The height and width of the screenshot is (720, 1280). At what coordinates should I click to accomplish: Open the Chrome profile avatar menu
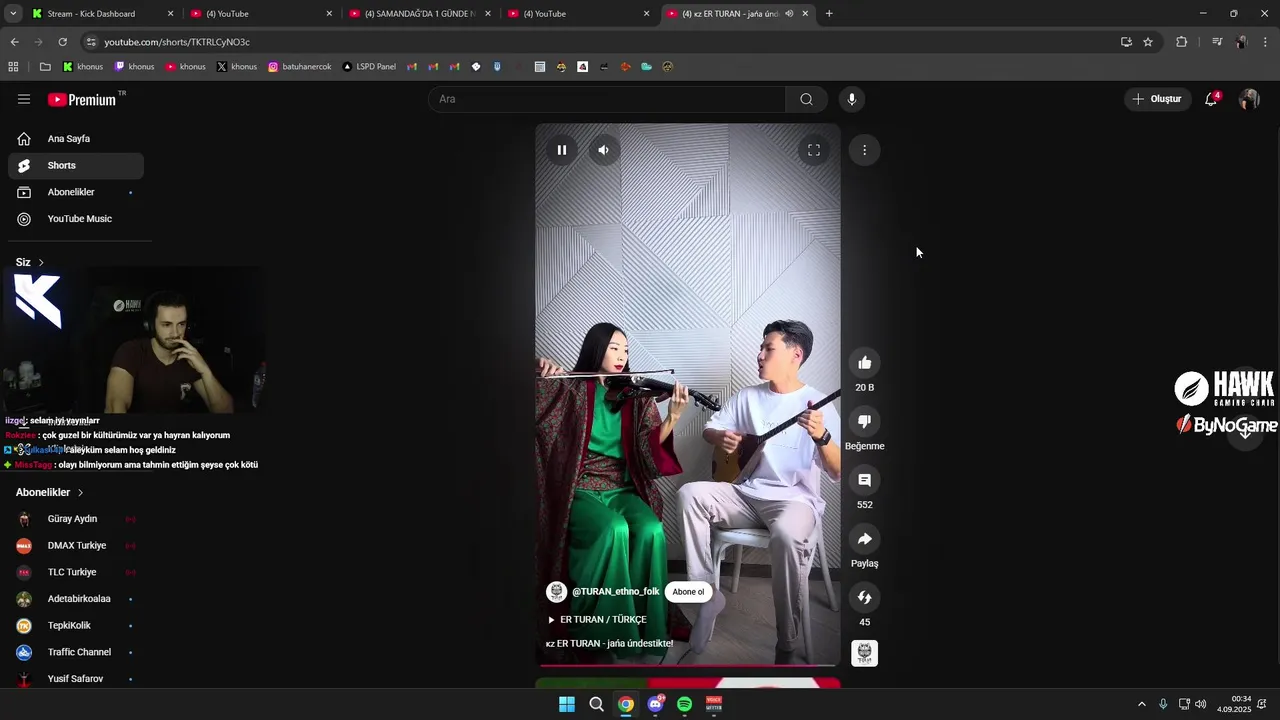coord(1241,42)
